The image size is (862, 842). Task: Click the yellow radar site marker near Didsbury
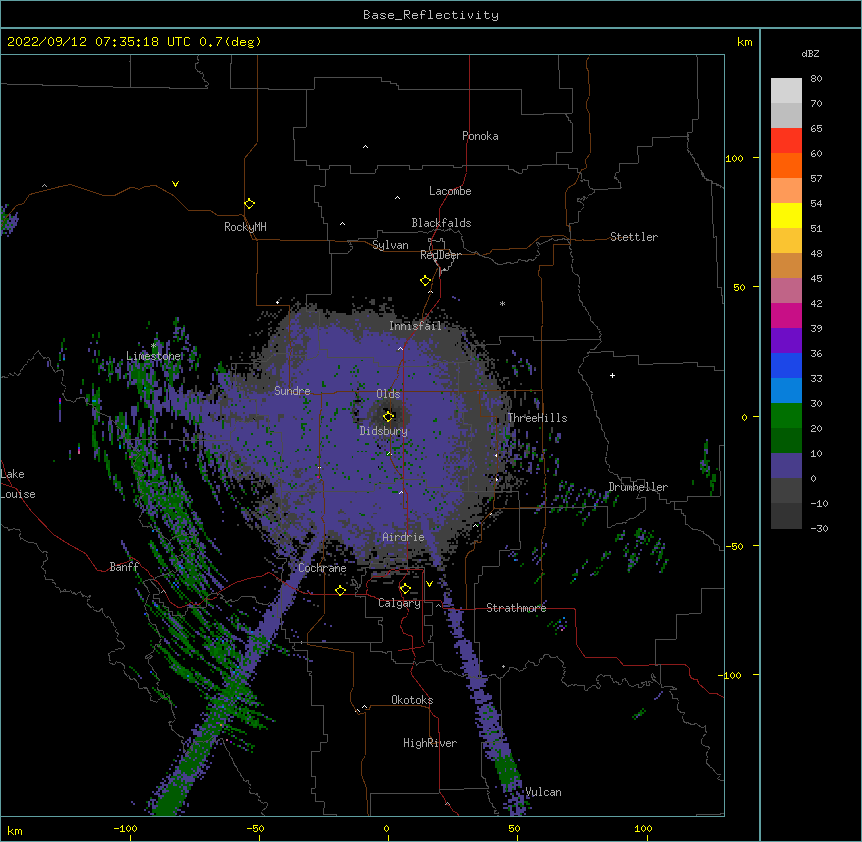(388, 416)
